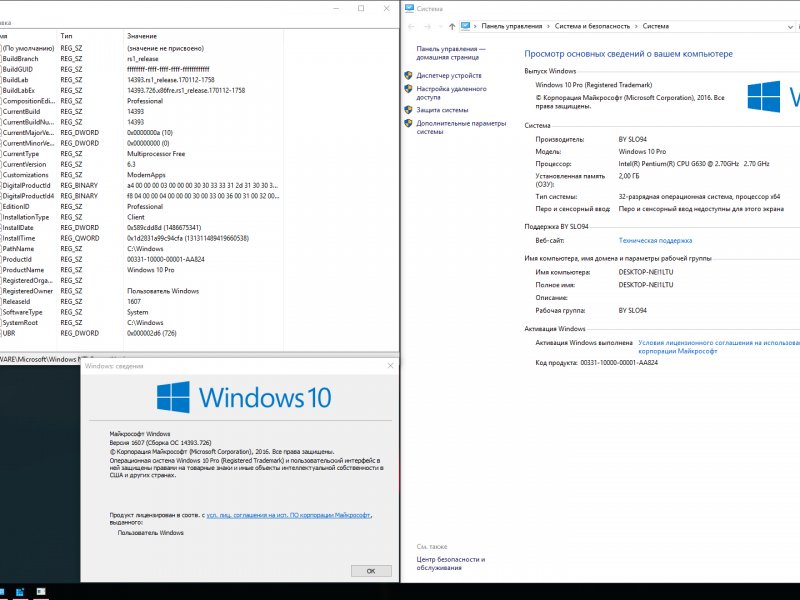Screen dimensions: 800x600
Task: Open Центр безопасности и обслуживания link
Action: (451, 563)
